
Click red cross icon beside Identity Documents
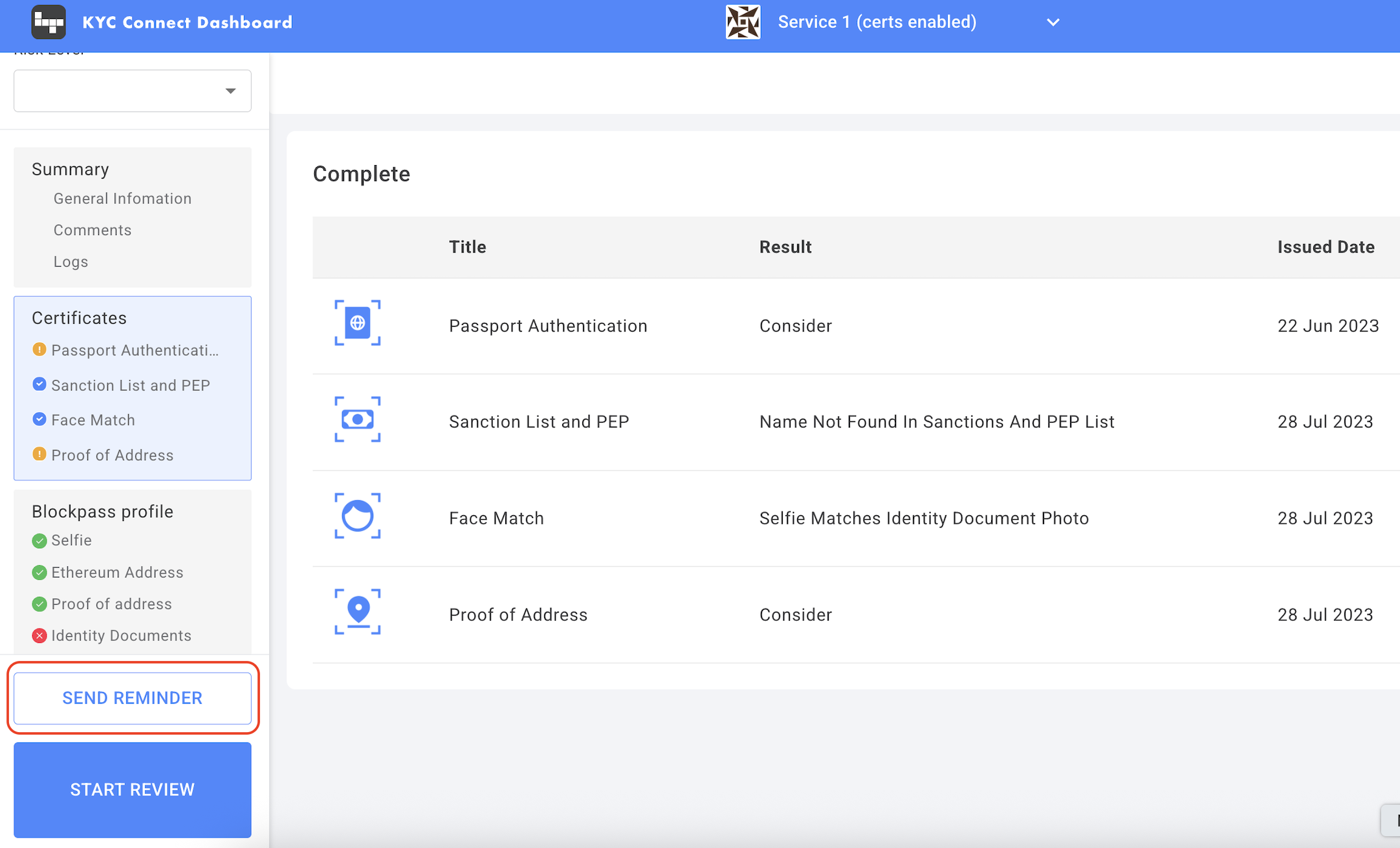click(x=39, y=636)
